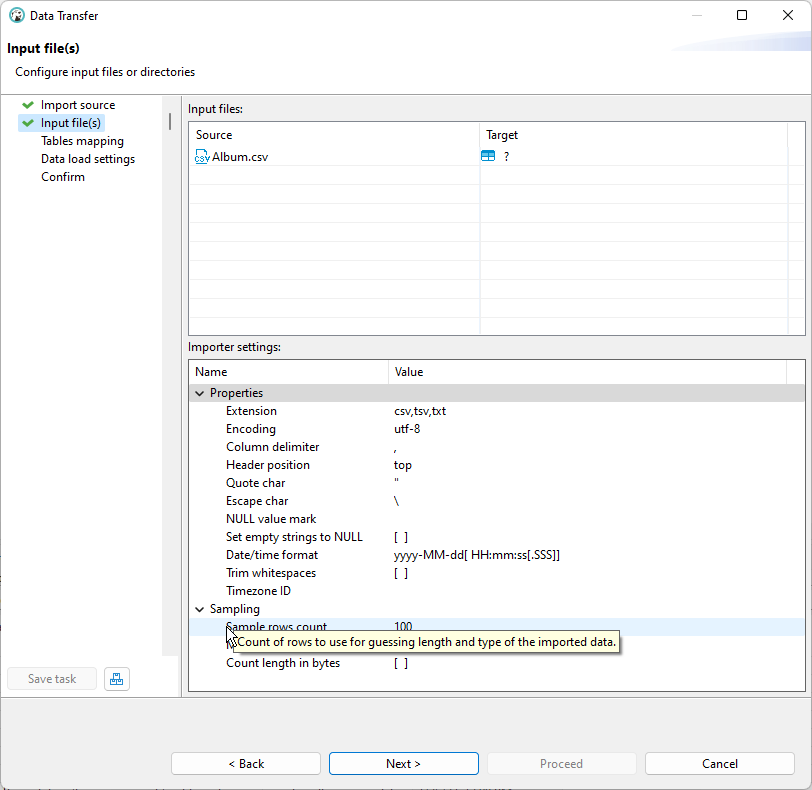The height and width of the screenshot is (790, 812).
Task: Select the Data load settings step
Action: pos(88,158)
